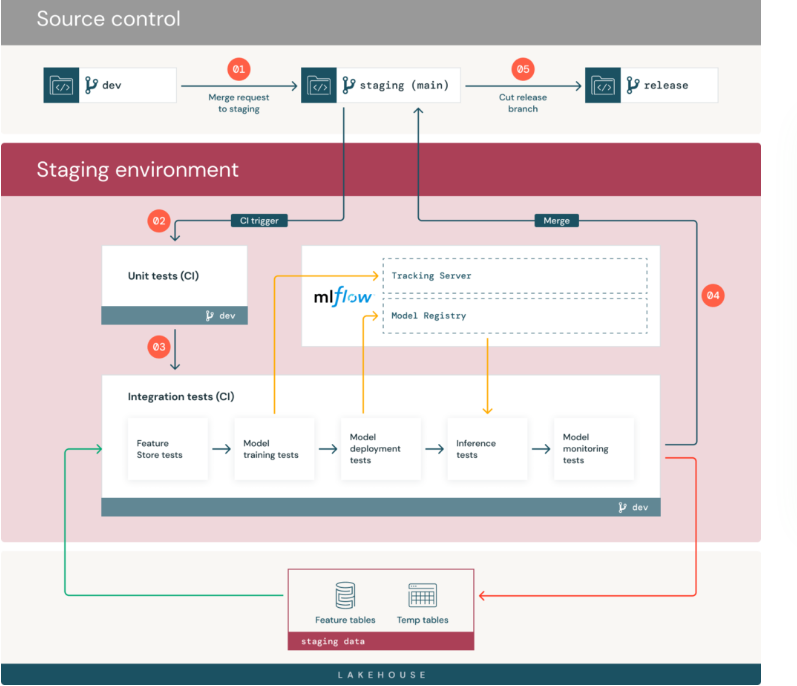The width and height of the screenshot is (797, 686).
Task: Click the Temp tables grid icon
Action: point(422,596)
